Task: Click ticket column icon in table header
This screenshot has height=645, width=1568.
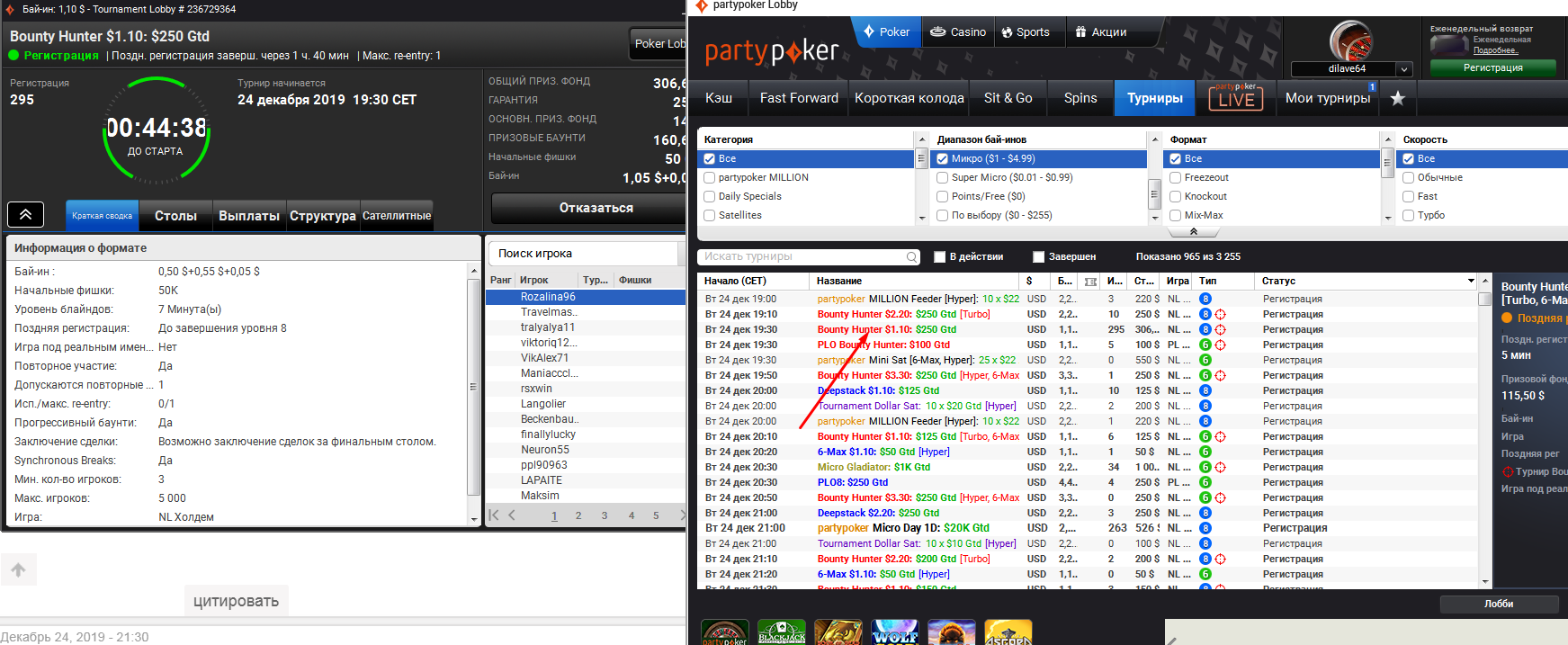Action: [1090, 282]
